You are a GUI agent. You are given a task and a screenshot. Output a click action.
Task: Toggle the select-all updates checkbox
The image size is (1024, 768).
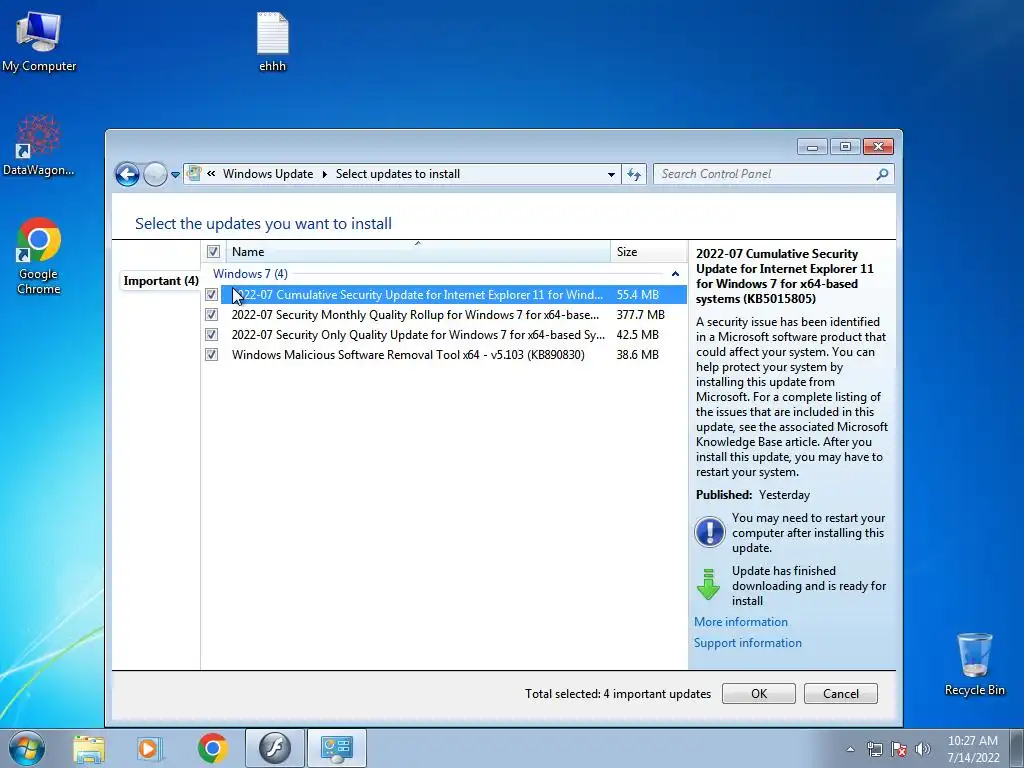[x=213, y=251]
